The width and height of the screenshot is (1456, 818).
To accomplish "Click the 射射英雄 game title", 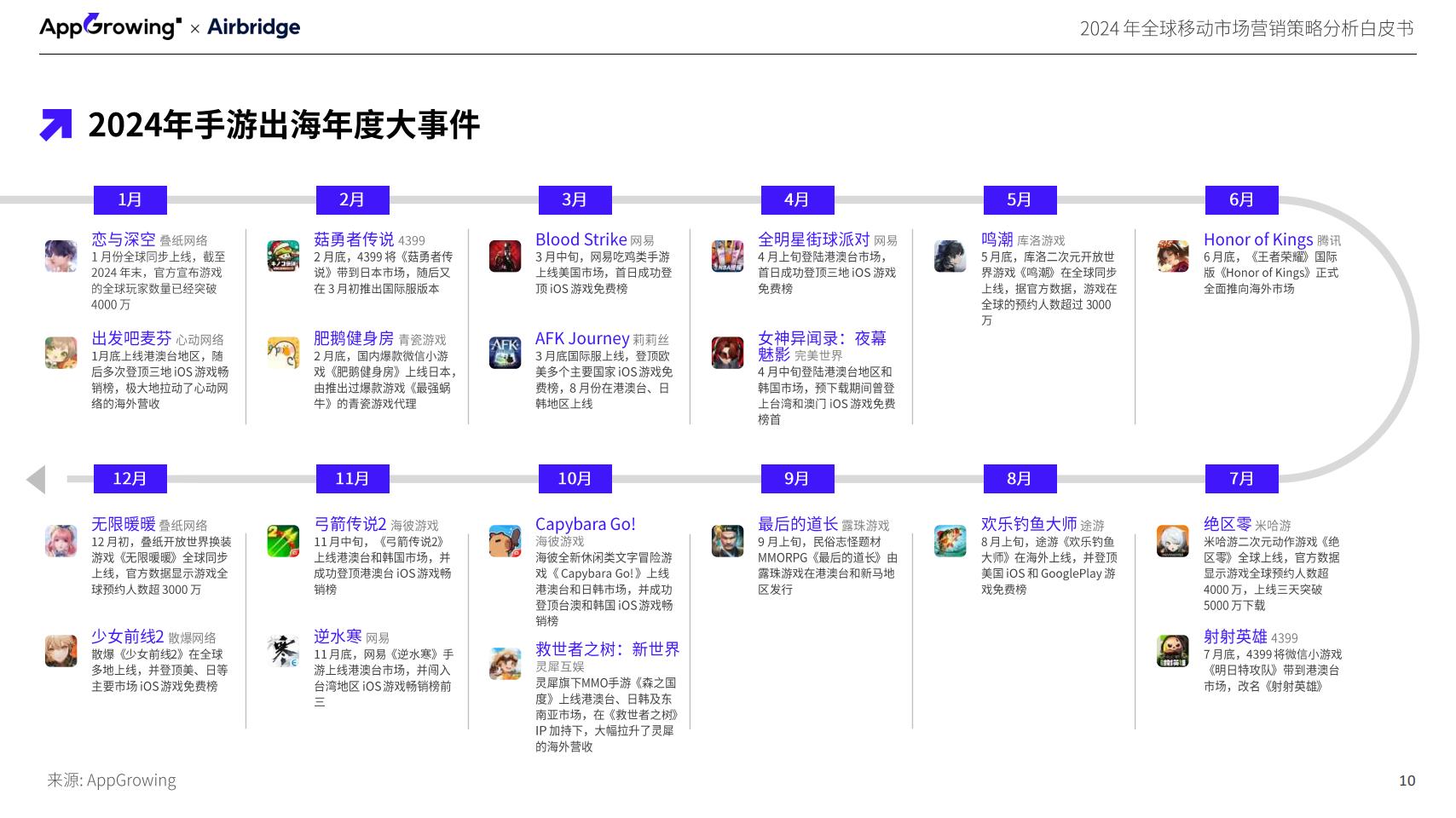I will [x=1235, y=637].
